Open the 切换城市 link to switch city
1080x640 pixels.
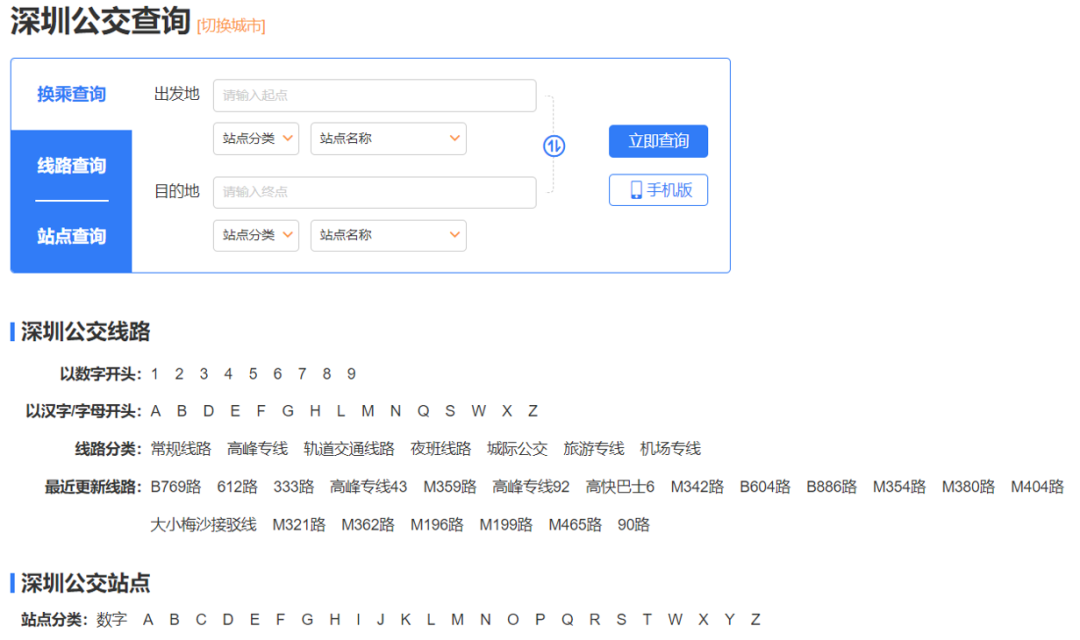[x=231, y=26]
